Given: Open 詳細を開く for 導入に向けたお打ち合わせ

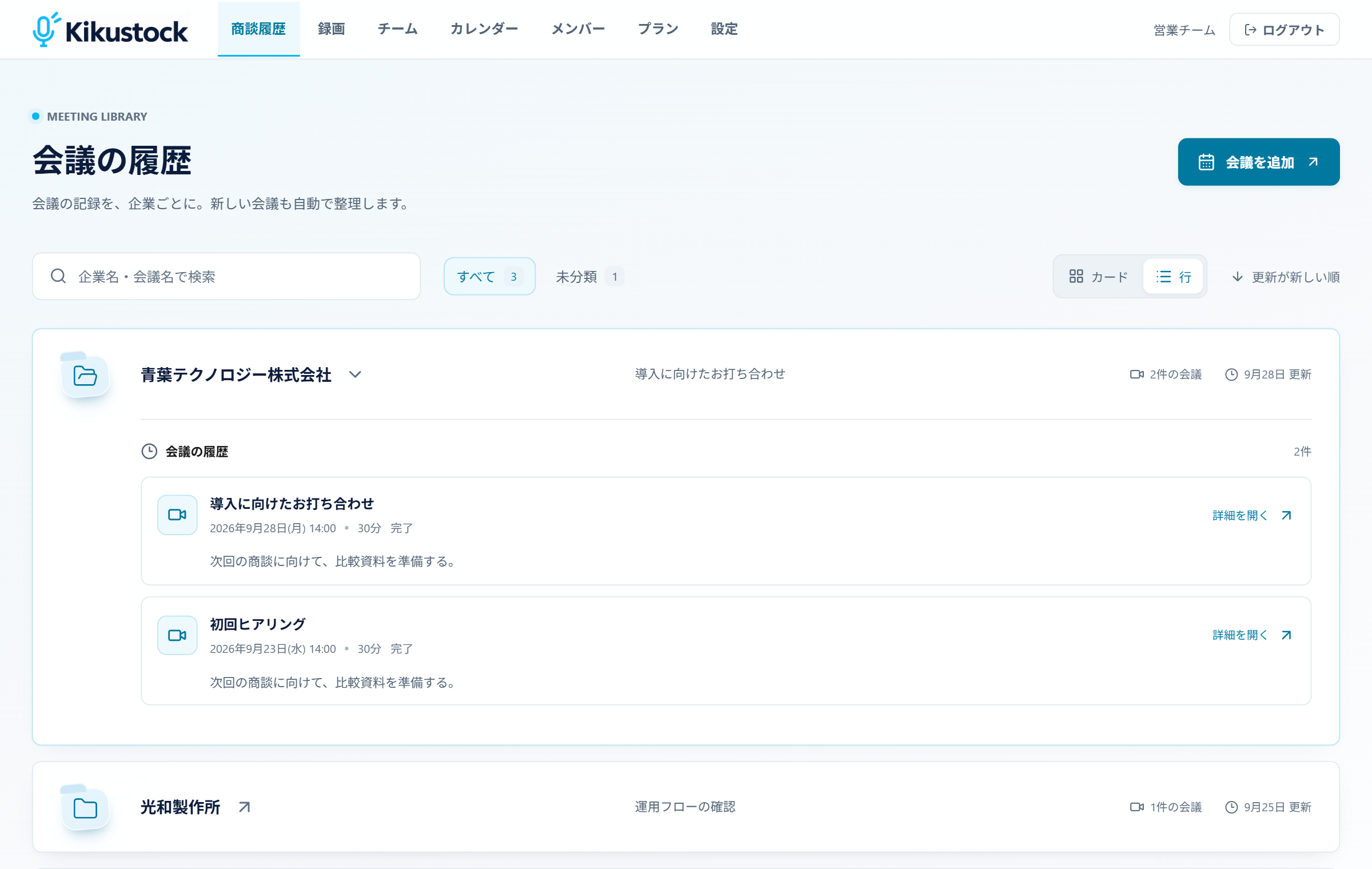Looking at the screenshot, I should (x=1251, y=515).
